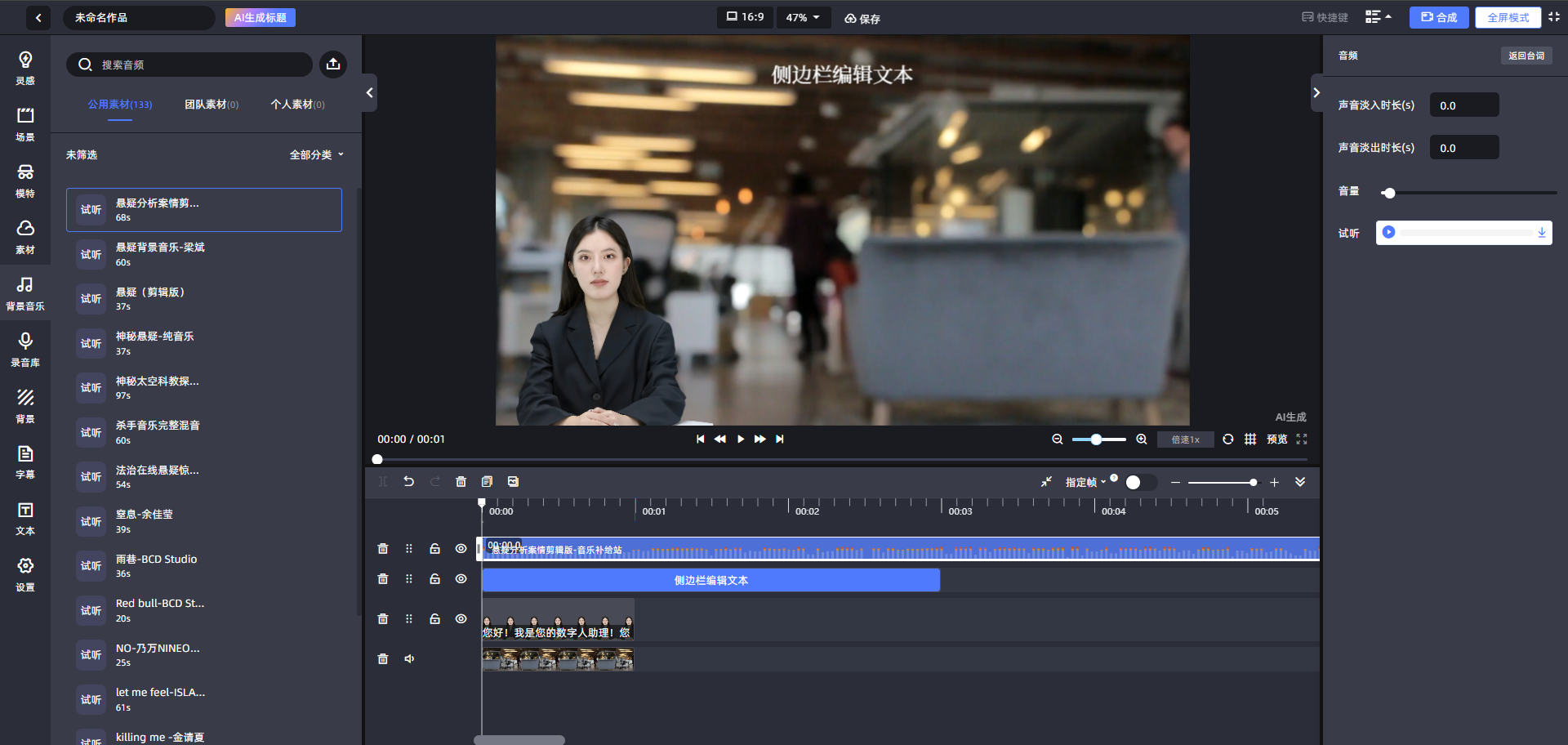Switch to the 个人素材 tab
Image resolution: width=1568 pixels, height=745 pixels.
297,105
